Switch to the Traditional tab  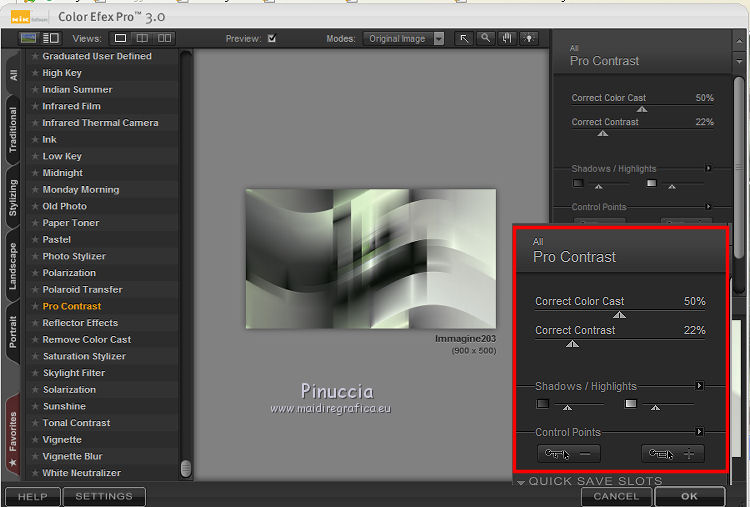13,130
